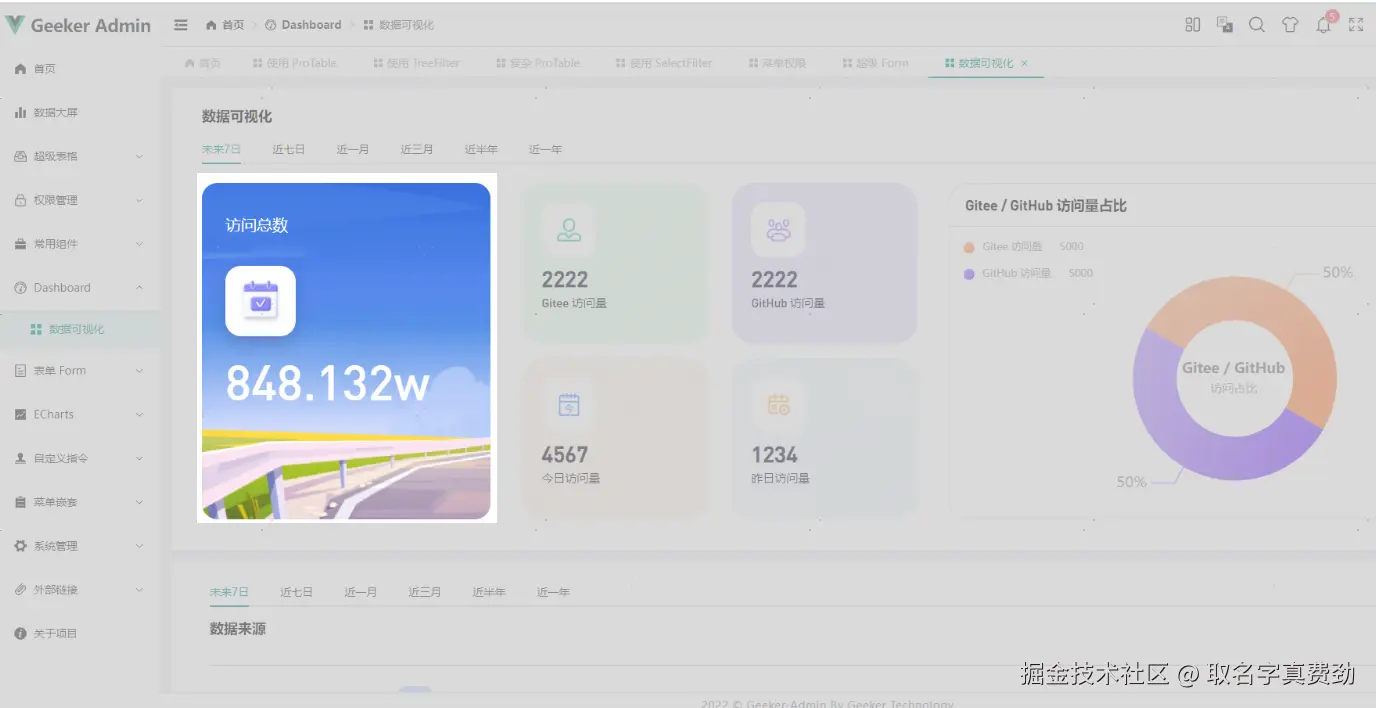The height and width of the screenshot is (708, 1376).
Task: Select 近一年 in the top data section
Action: tap(545, 149)
